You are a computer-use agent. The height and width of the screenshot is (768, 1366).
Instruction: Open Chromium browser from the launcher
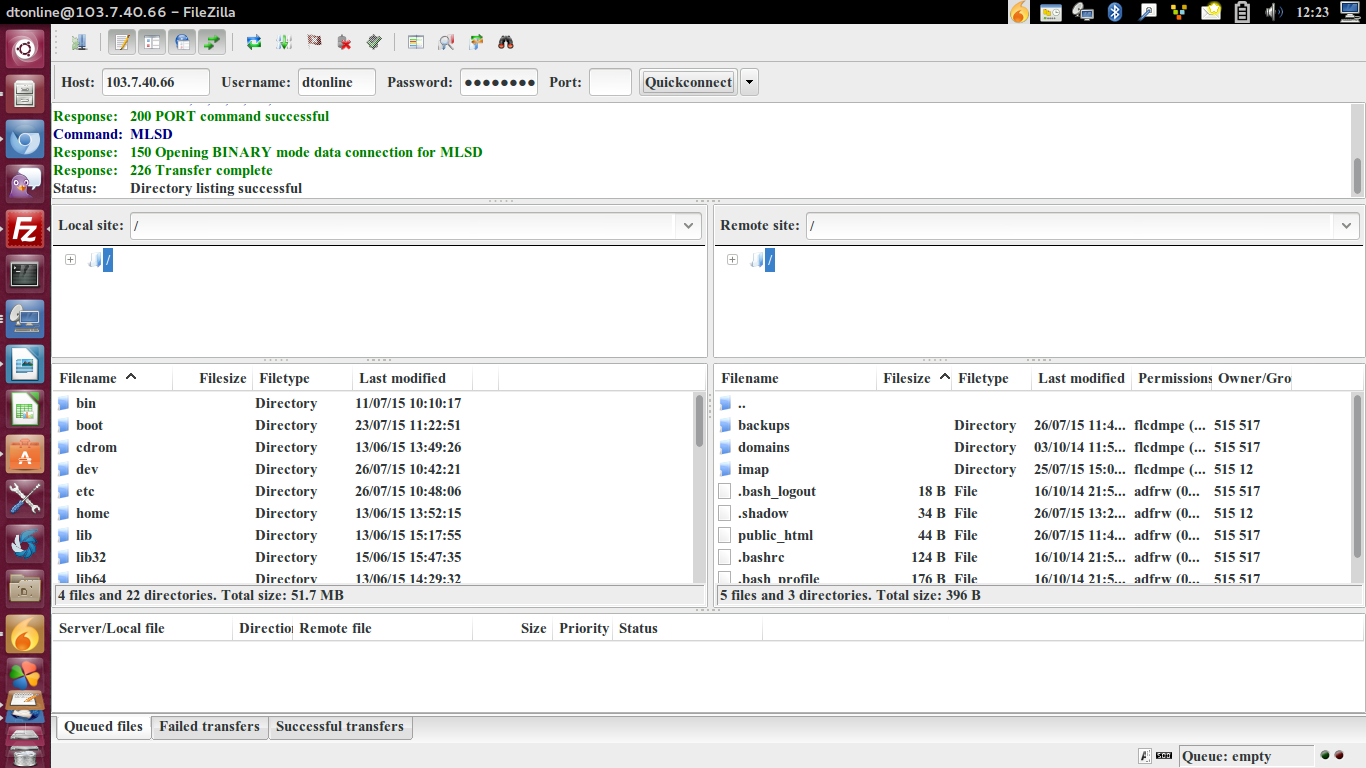25,138
